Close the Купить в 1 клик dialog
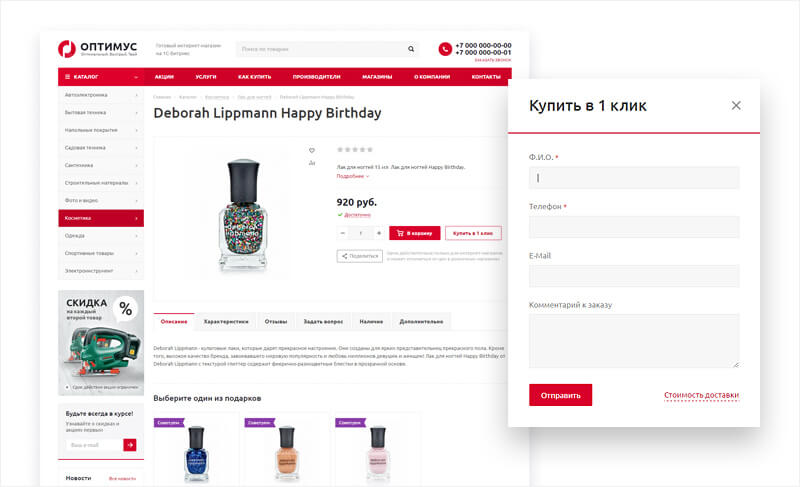Screen dimensions: 800x487 click(736, 105)
